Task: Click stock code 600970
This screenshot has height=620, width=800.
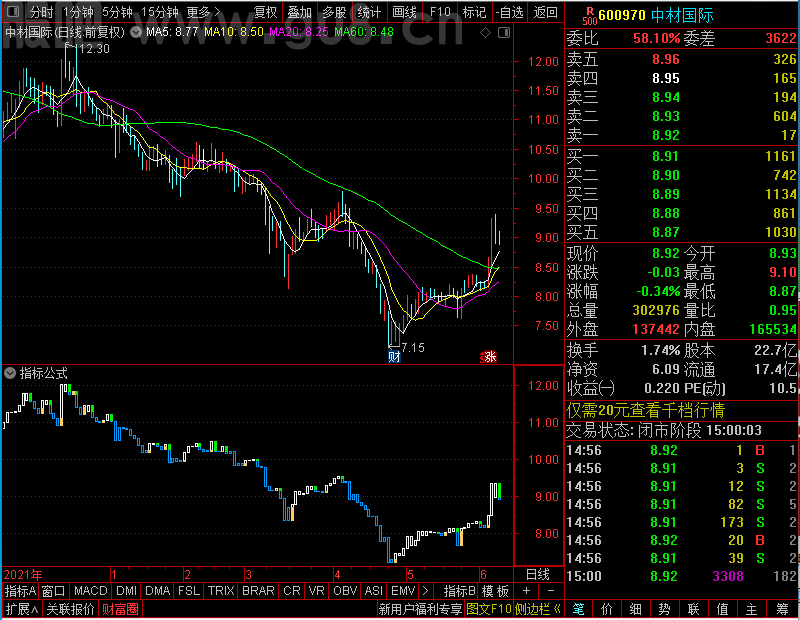Action: click(x=622, y=15)
